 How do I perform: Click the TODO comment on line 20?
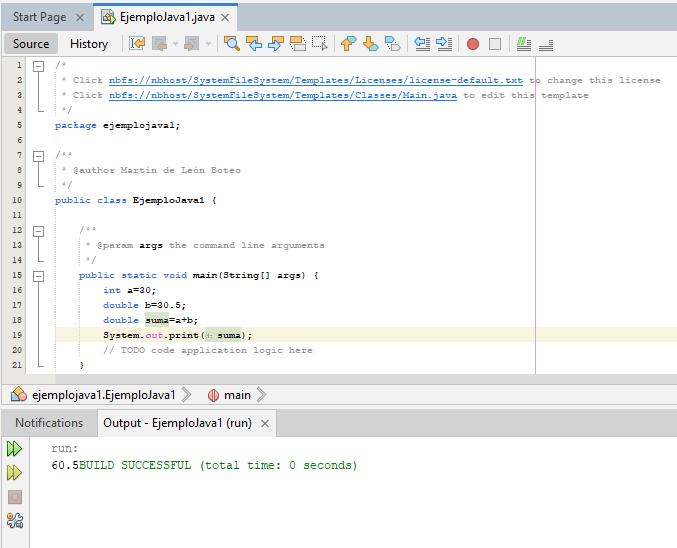pyautogui.click(x=208, y=350)
